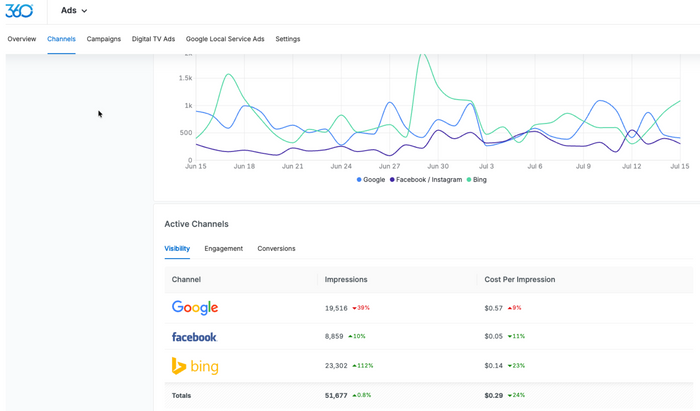Open the Settings tab
Screen dimensions: 700x411
click(x=288, y=39)
